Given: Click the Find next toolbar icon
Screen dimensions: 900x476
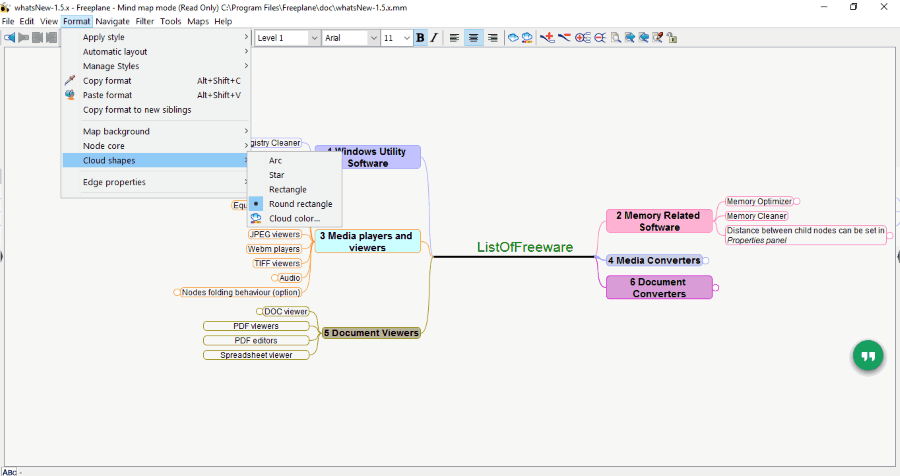Looking at the screenshot, I should coord(630,38).
